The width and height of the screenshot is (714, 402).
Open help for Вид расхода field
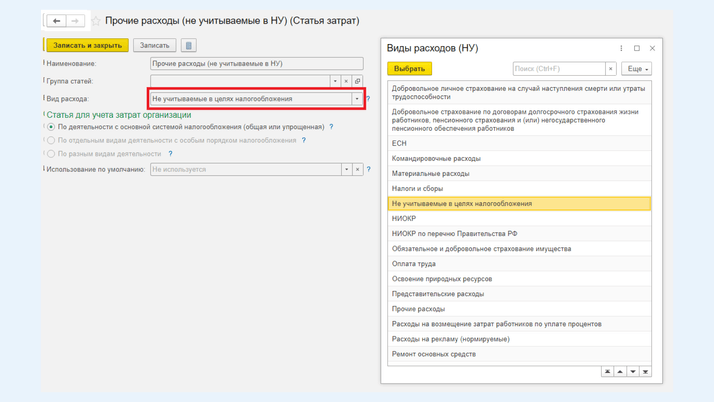click(368, 99)
